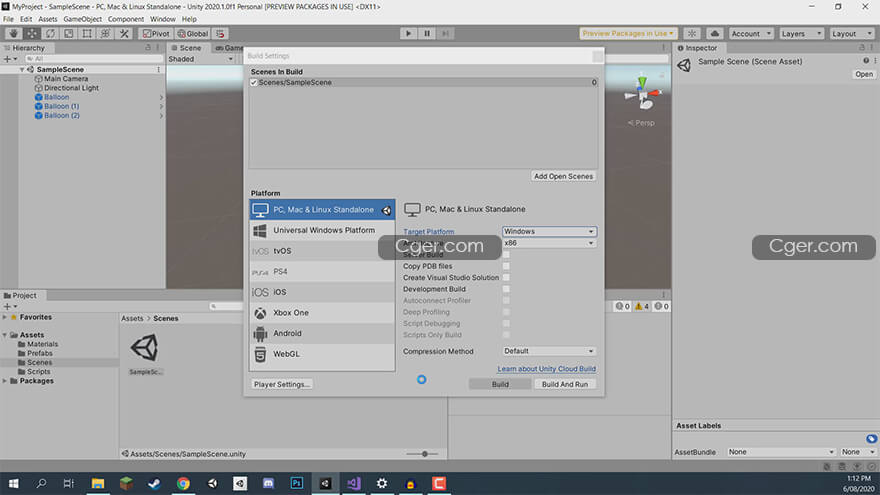The image size is (880, 495).
Task: Select the Rotate tool
Action: pos(51,34)
